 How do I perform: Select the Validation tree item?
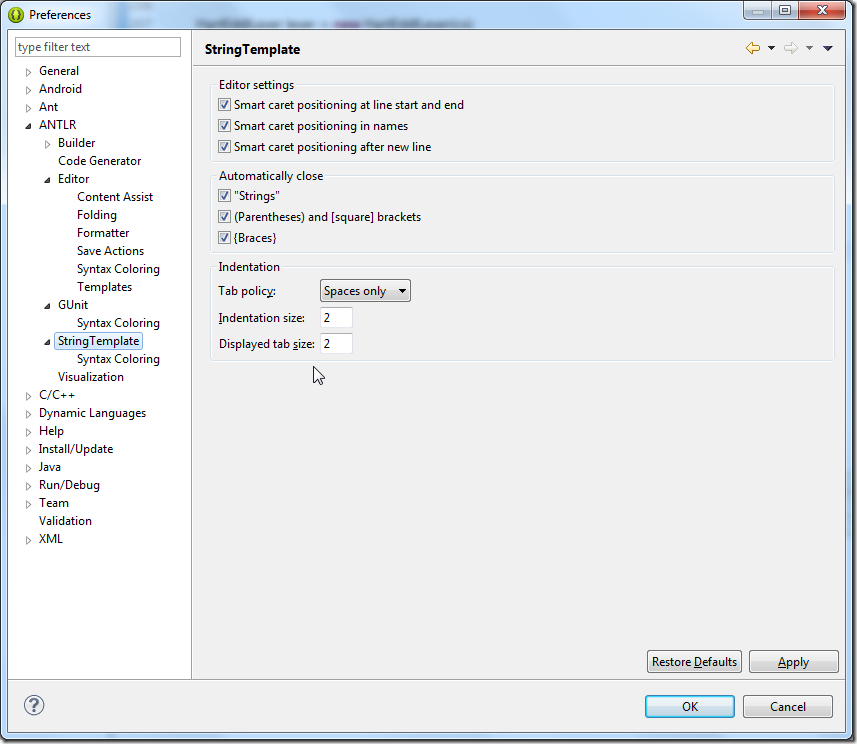[65, 521]
